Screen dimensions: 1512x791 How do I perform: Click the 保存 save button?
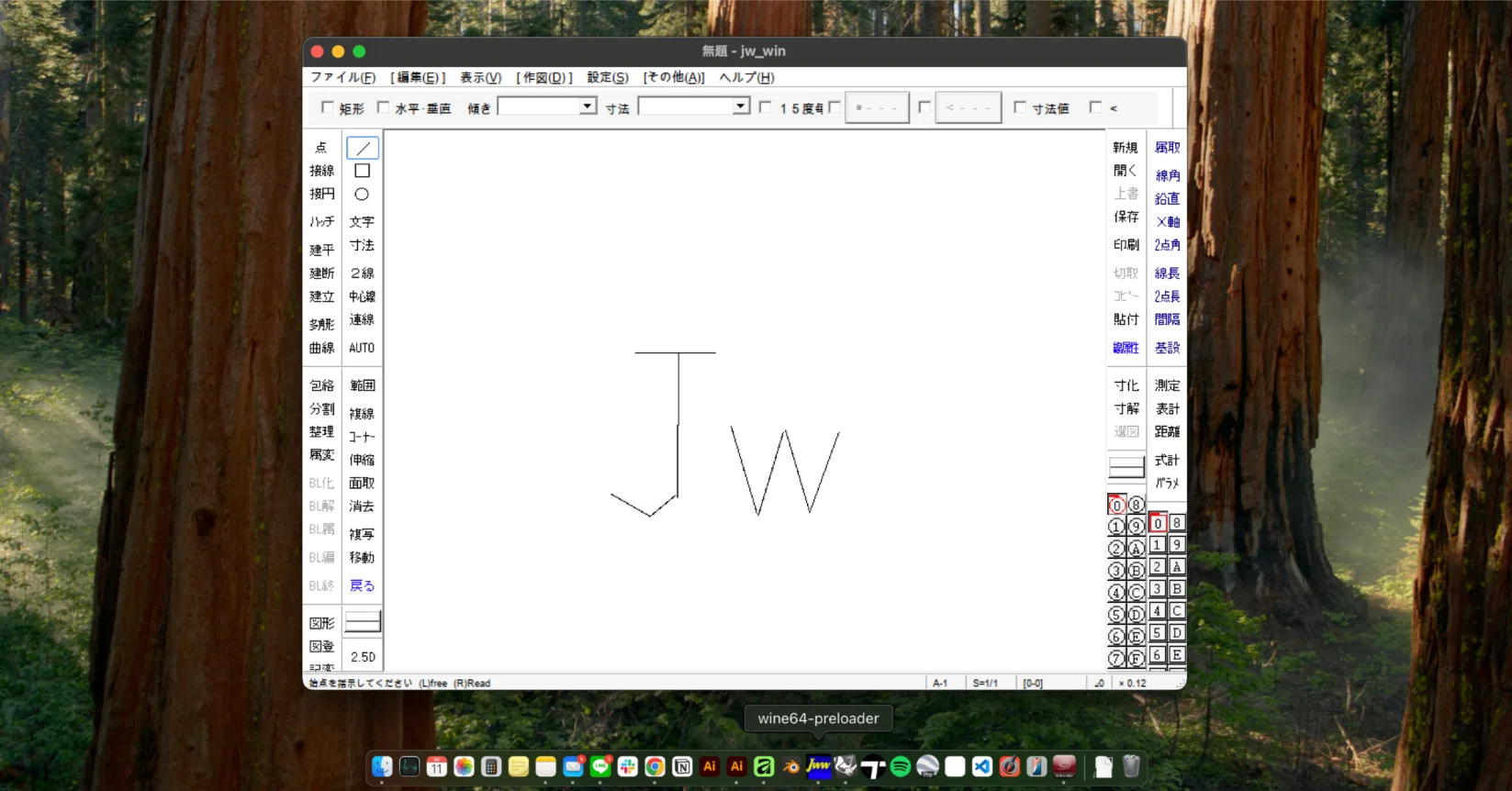click(x=1126, y=217)
